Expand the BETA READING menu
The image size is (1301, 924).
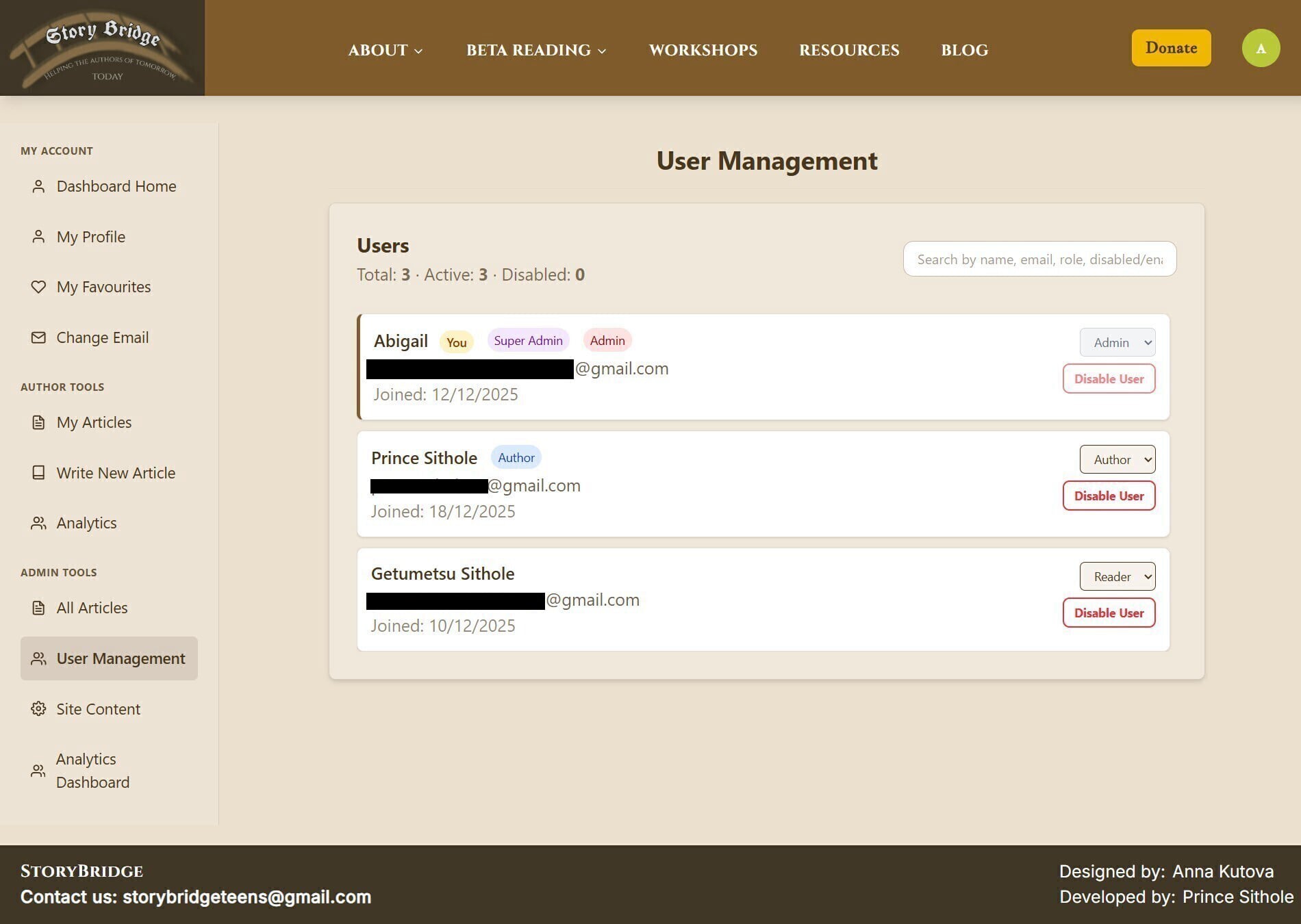tap(536, 50)
